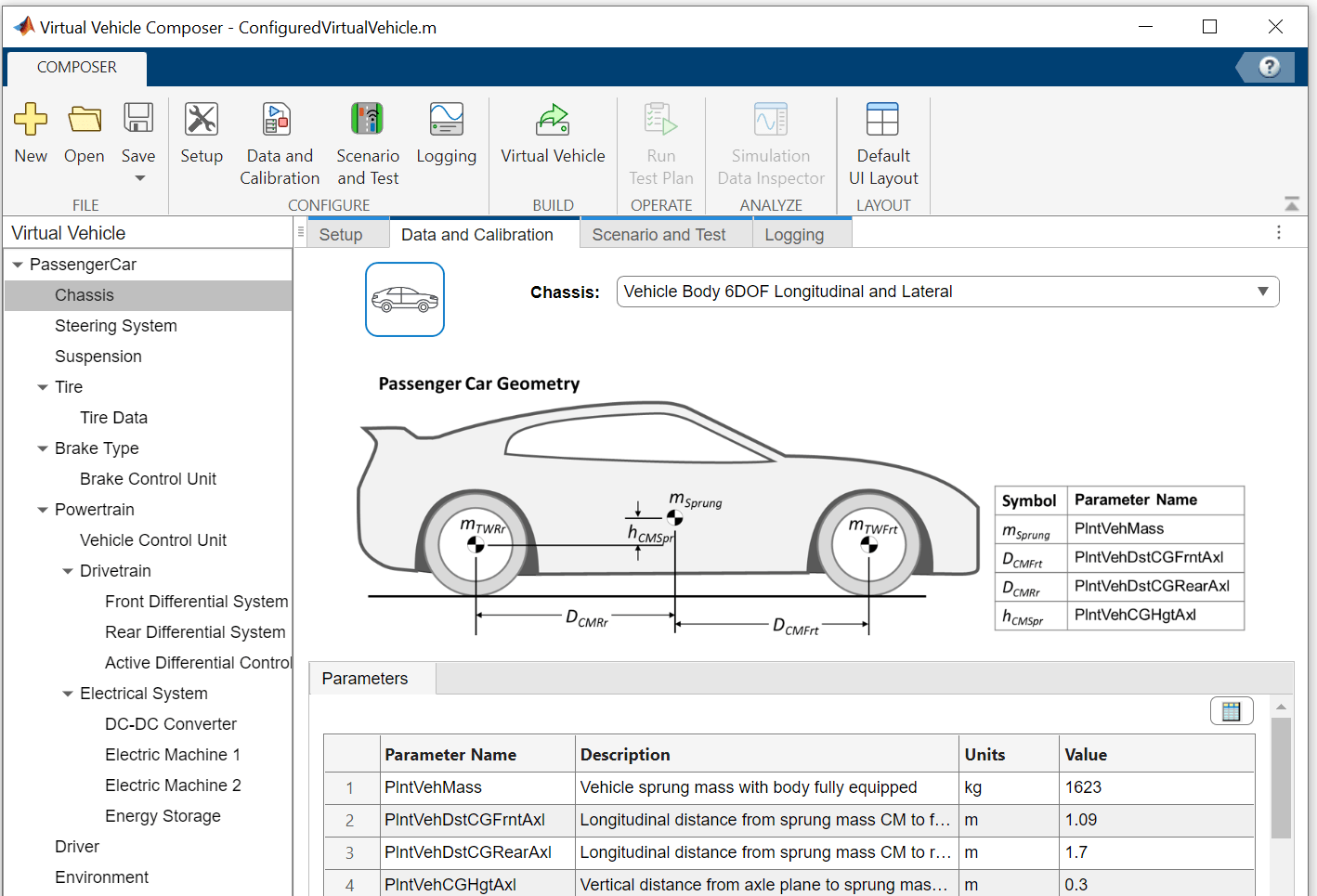Collapse the PassengerCar tree node
The height and width of the screenshot is (896, 1317).
click(18, 265)
